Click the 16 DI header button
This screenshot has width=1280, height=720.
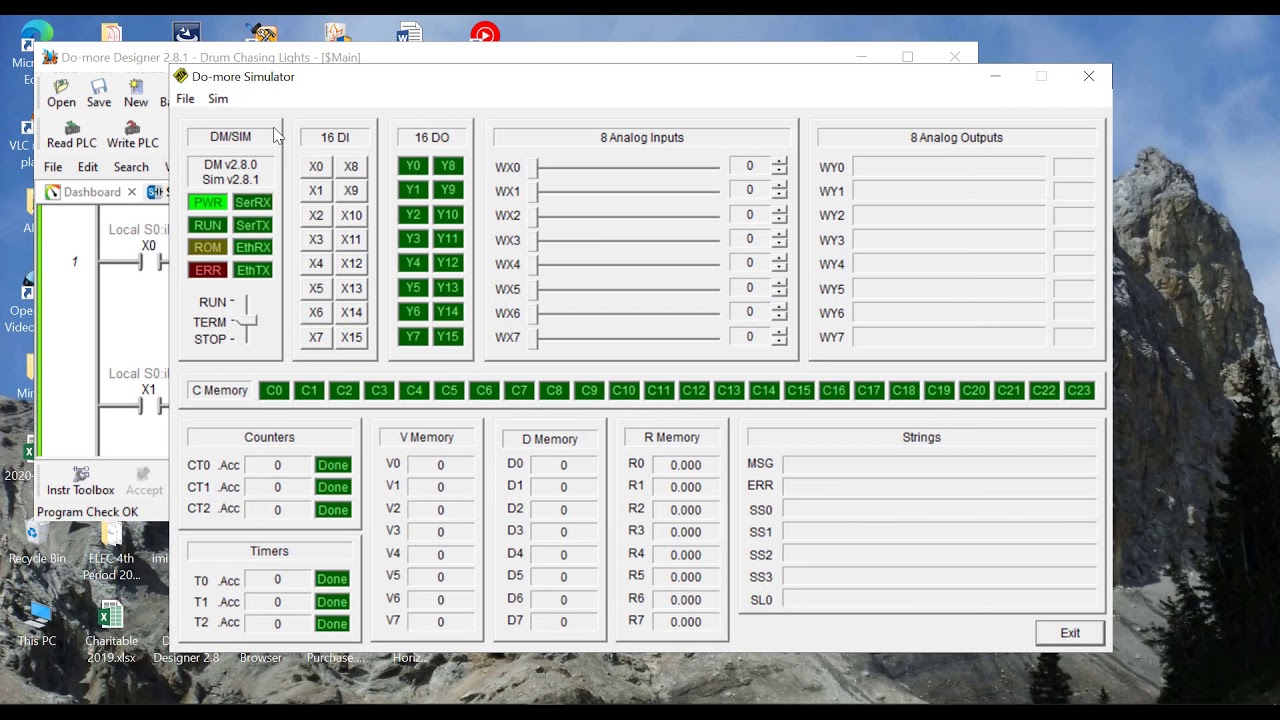pos(335,137)
